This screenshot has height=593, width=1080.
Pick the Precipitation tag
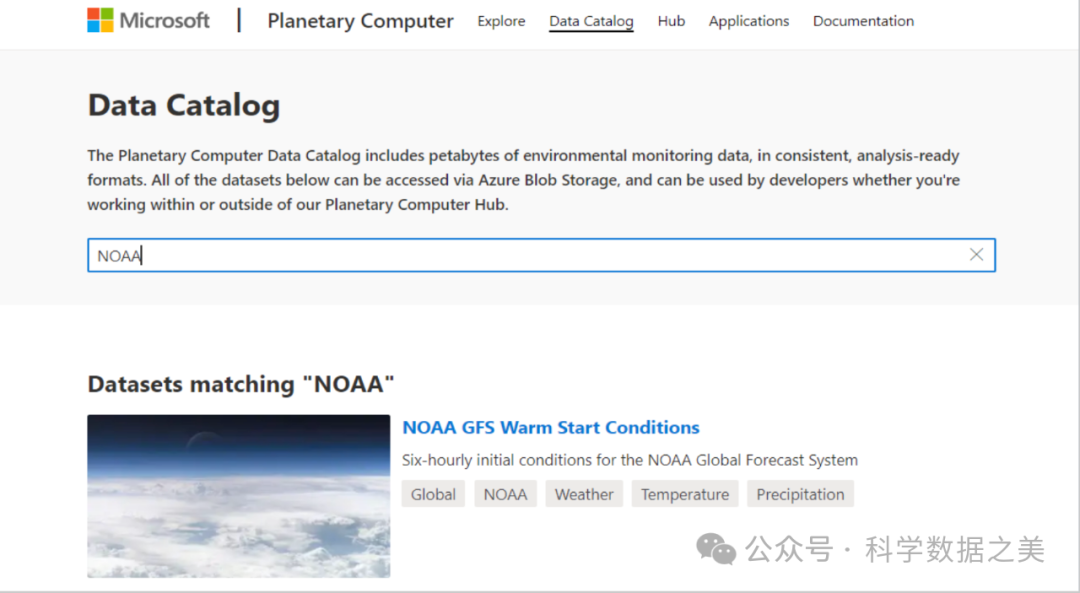(800, 494)
